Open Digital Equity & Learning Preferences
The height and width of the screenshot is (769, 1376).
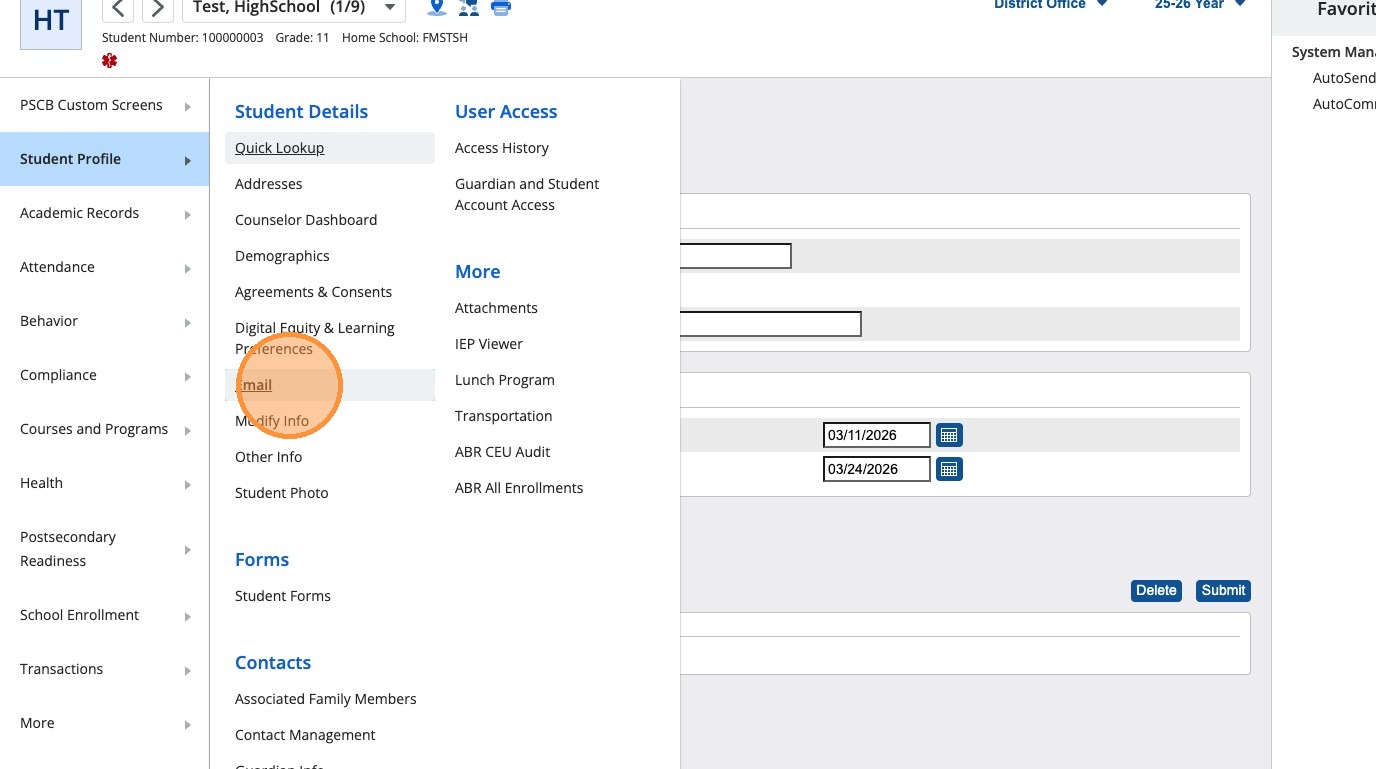(315, 338)
